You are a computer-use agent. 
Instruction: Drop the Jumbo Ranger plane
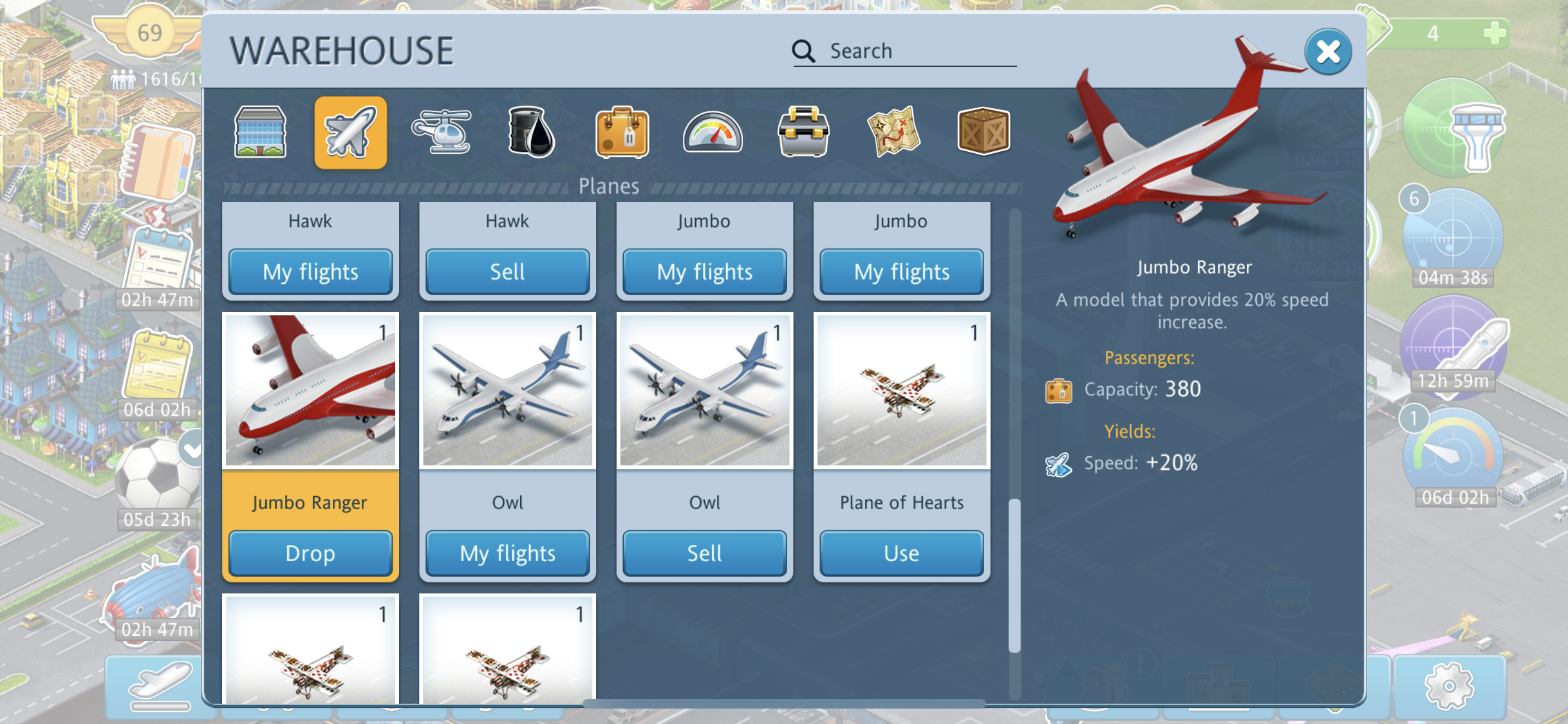click(x=310, y=553)
